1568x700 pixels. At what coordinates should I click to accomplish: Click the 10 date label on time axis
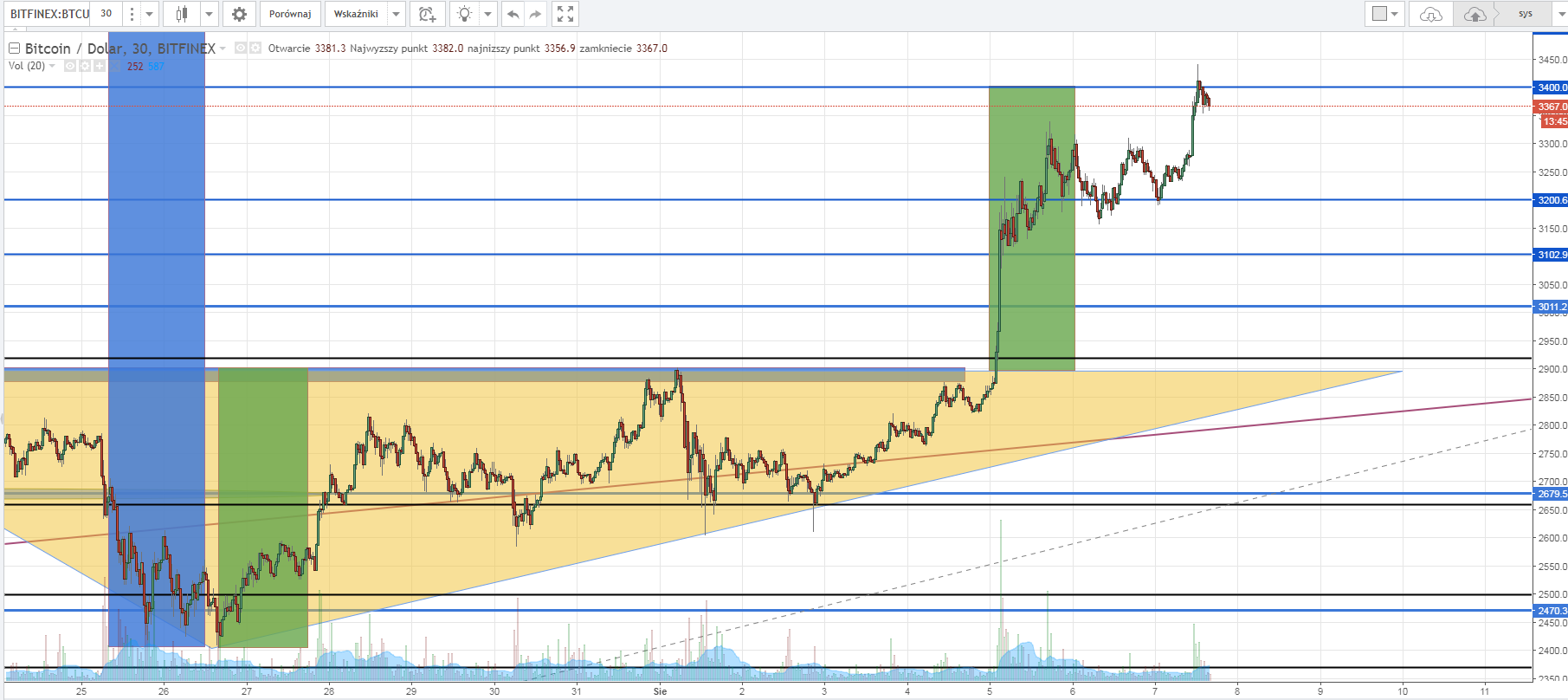click(x=1403, y=691)
